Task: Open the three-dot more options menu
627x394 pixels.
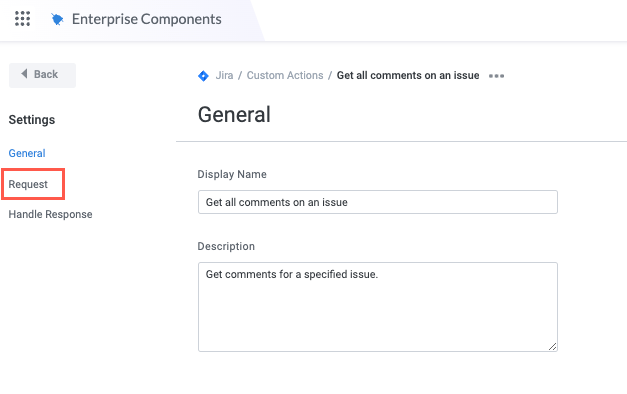Action: tap(496, 76)
